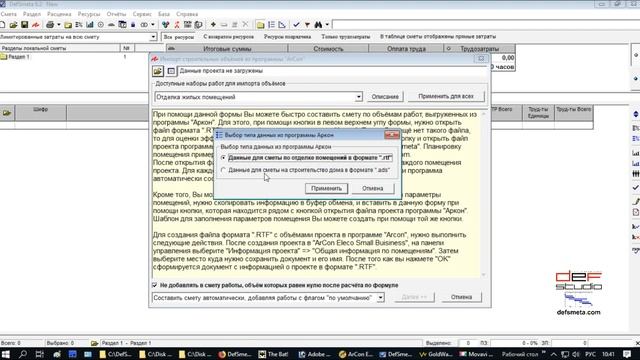Click the folder icon in the bottom status bar
Viewport: 640px width, 360px height.
pos(94,343)
